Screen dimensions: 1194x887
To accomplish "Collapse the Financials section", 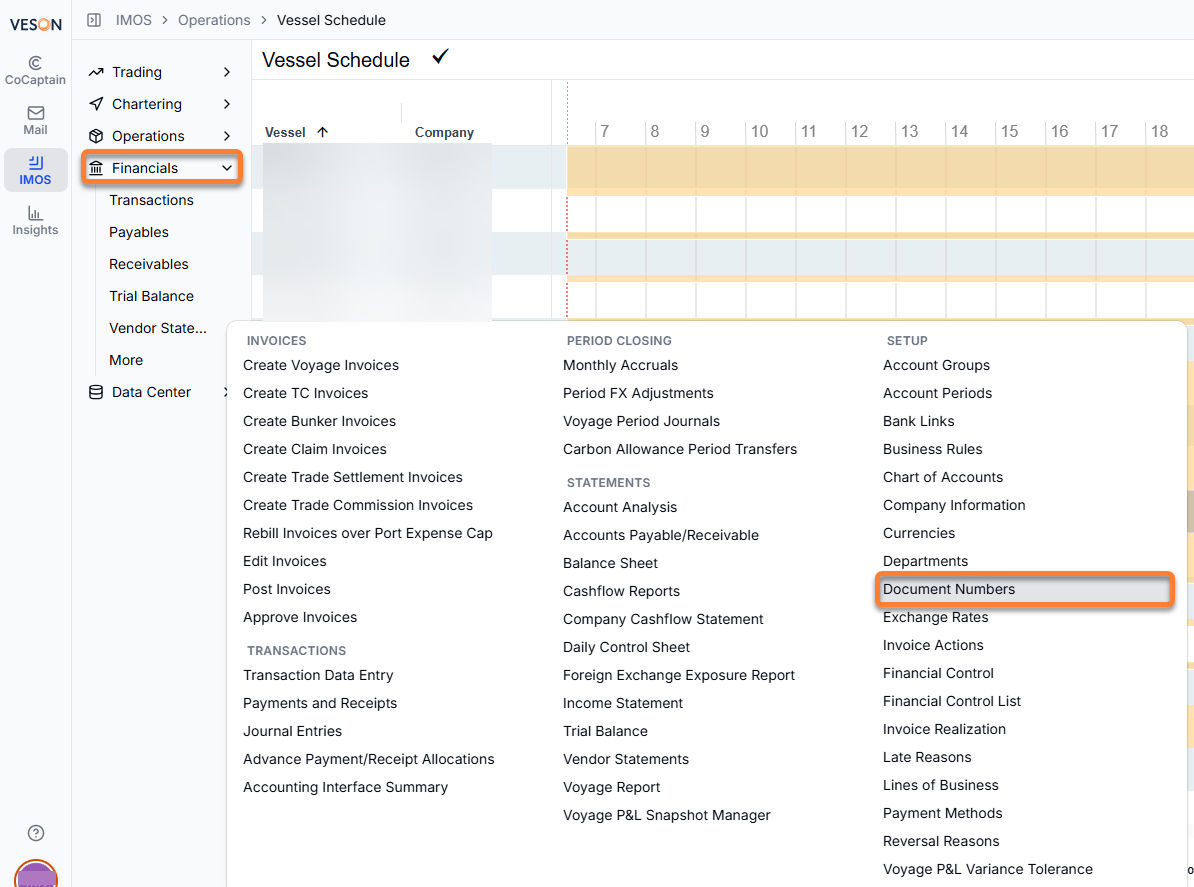I will pyautogui.click(x=161, y=168).
